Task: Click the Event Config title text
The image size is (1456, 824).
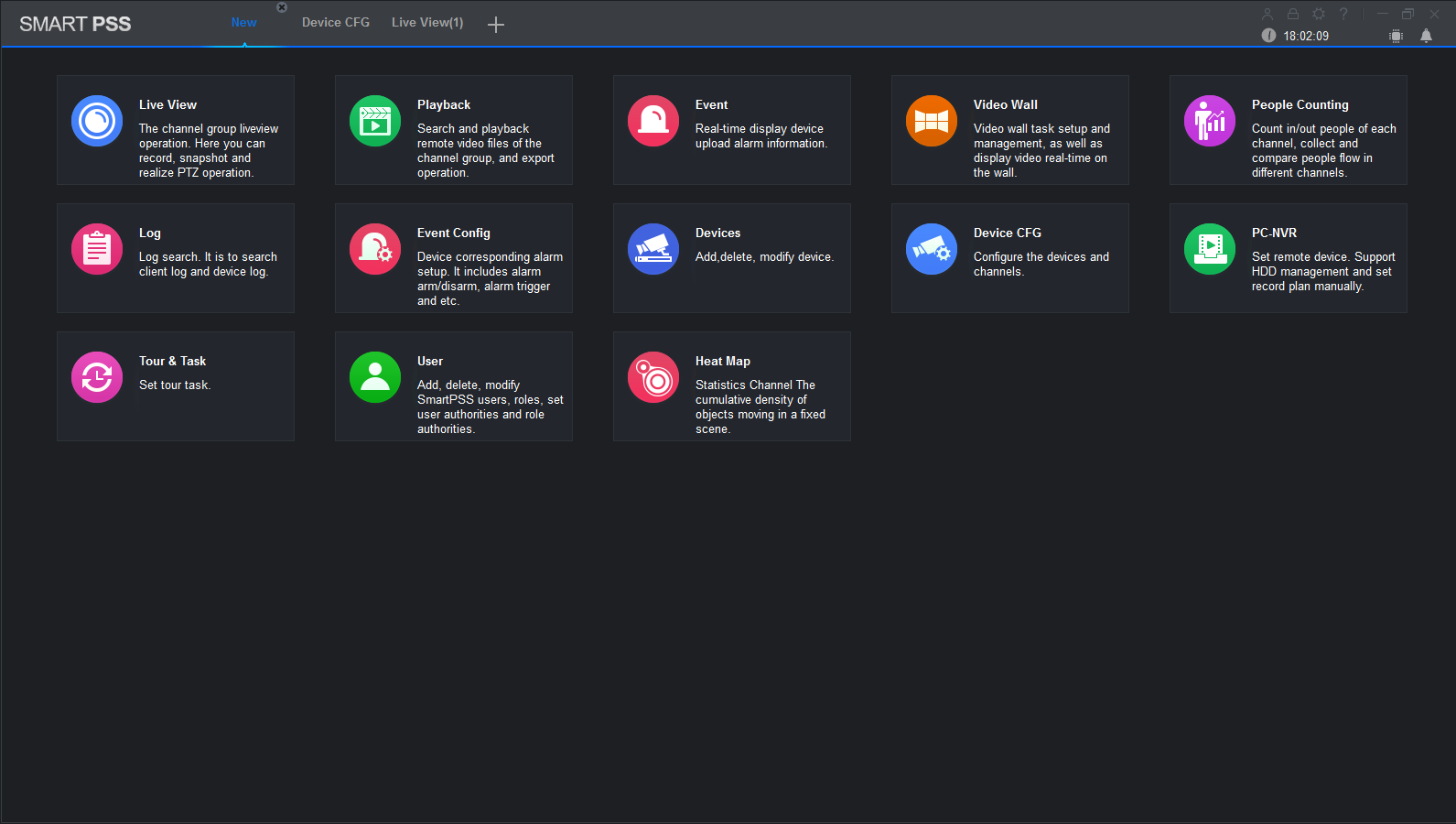Action: [454, 233]
